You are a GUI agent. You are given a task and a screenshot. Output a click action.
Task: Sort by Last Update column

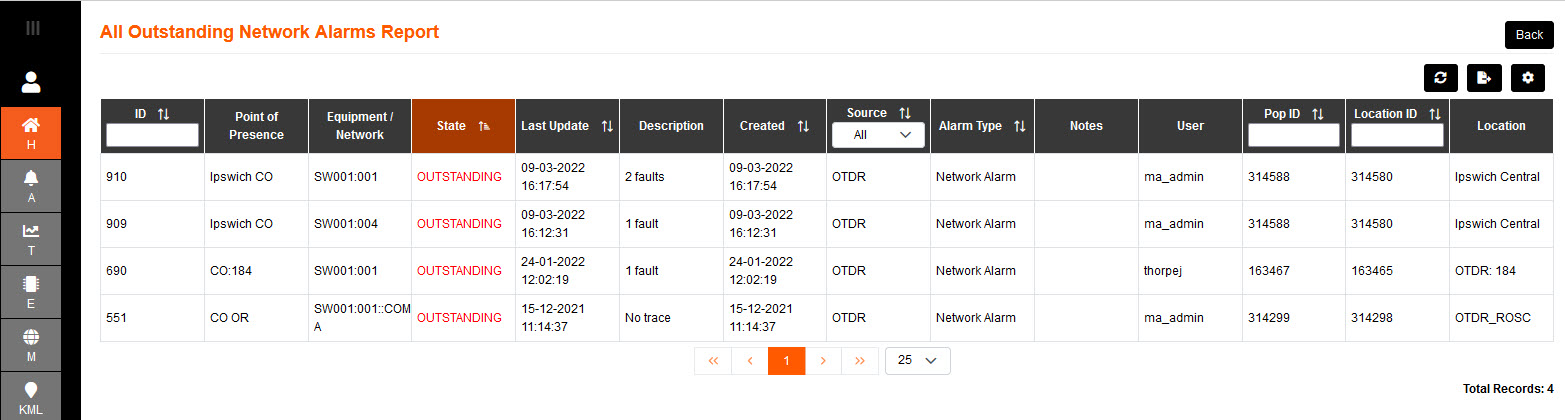tap(606, 126)
